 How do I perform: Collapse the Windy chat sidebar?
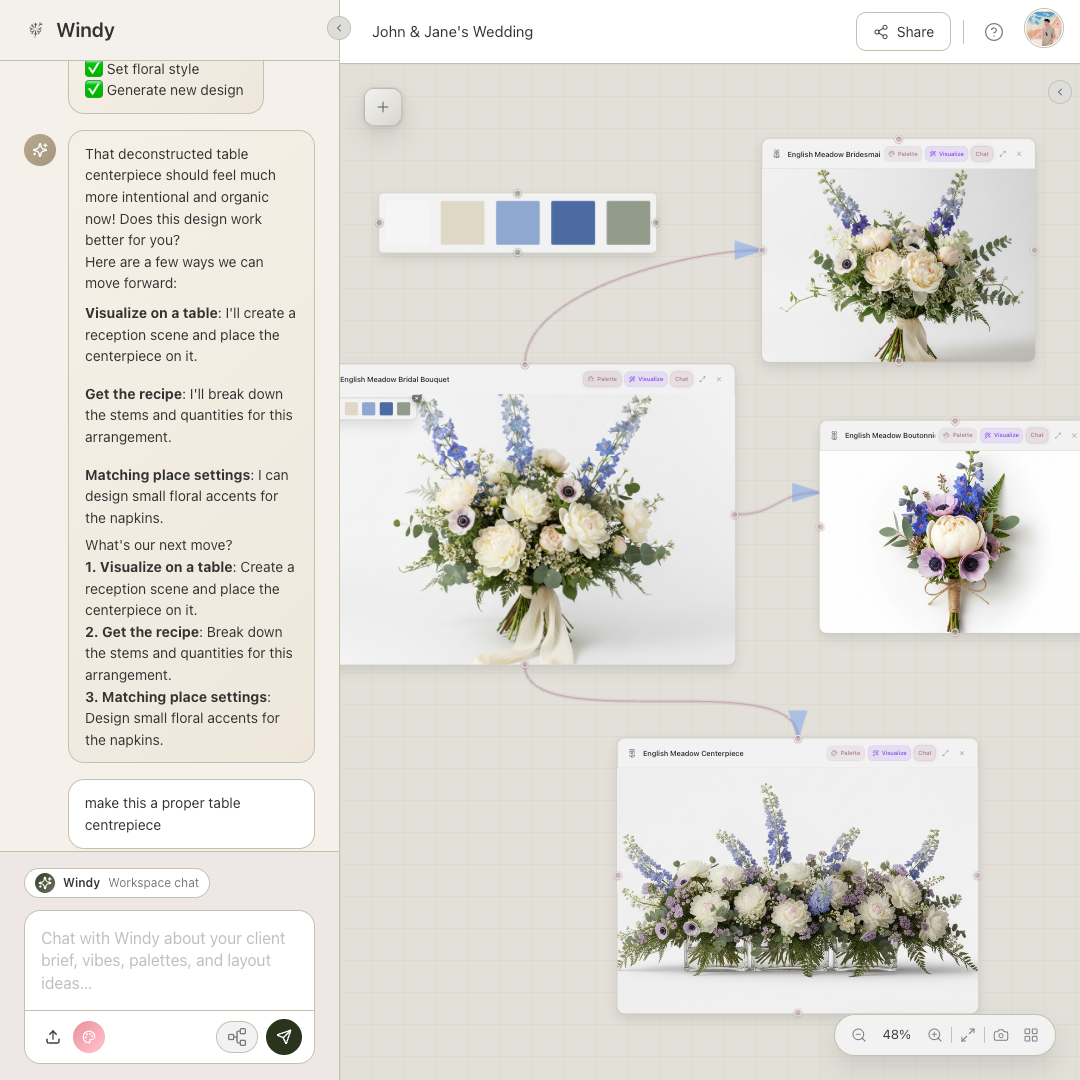[339, 28]
